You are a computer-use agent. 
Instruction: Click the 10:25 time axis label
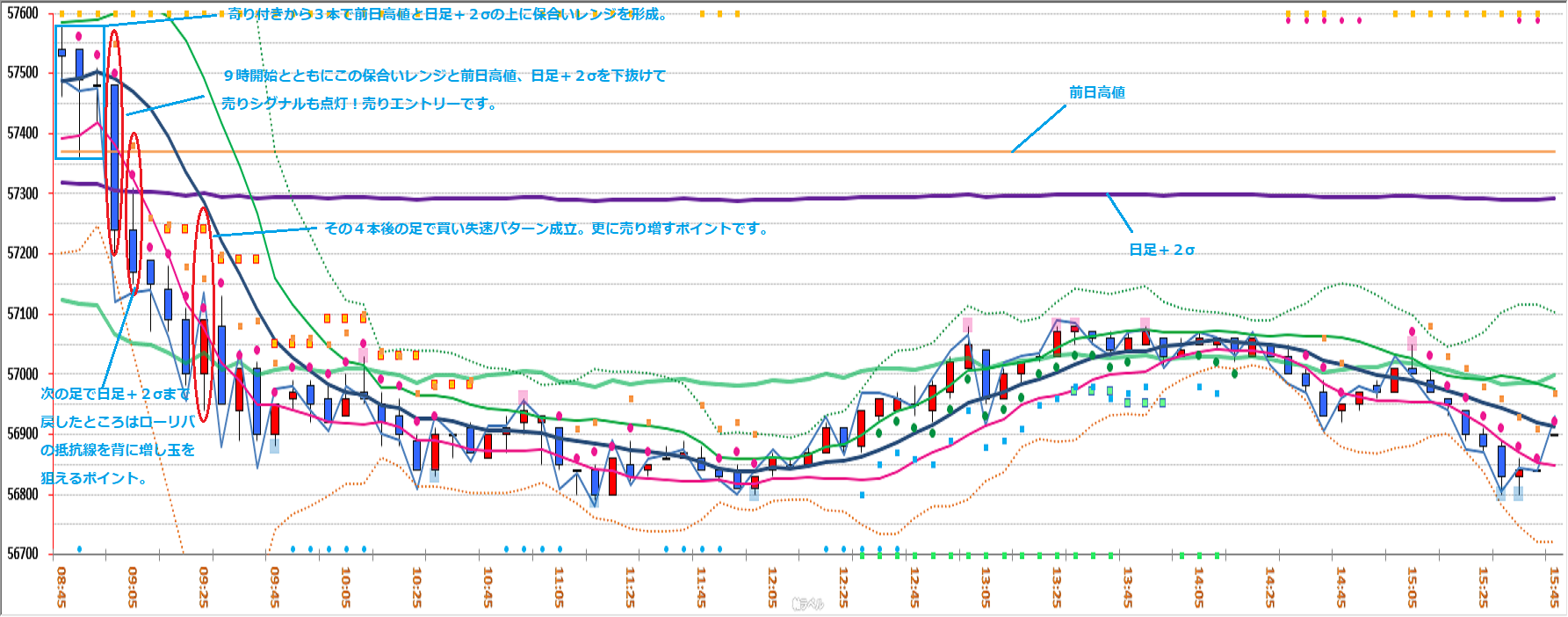(416, 586)
